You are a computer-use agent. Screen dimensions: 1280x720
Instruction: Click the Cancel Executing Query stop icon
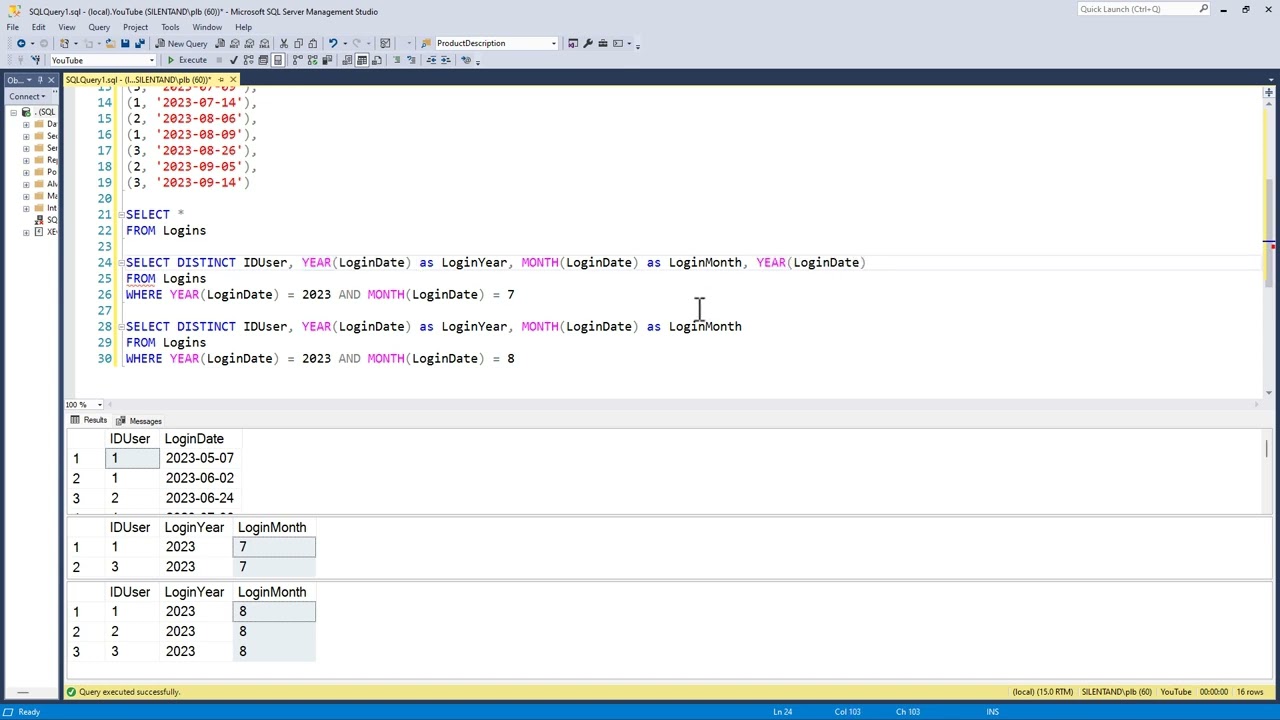[x=219, y=60]
